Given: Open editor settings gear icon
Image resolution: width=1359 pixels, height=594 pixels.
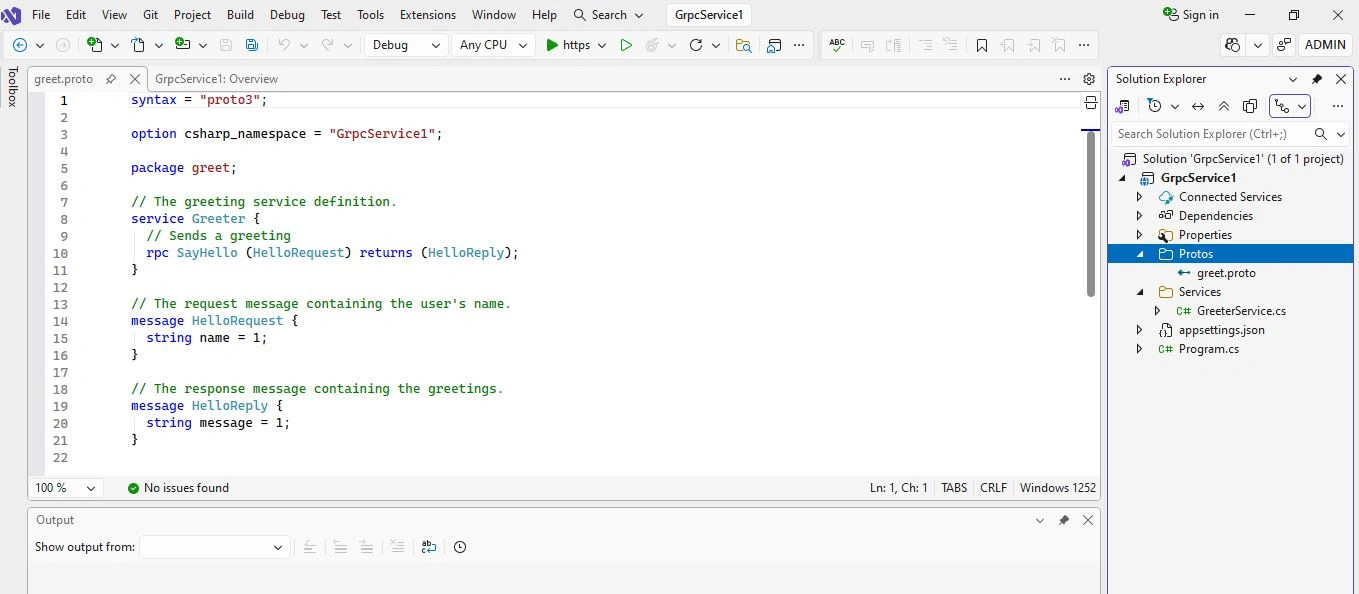Looking at the screenshot, I should tap(1089, 79).
